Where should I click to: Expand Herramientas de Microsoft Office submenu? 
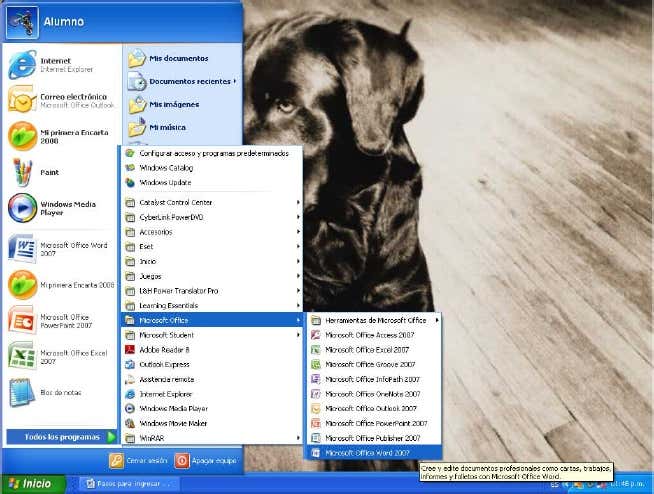tap(374, 320)
